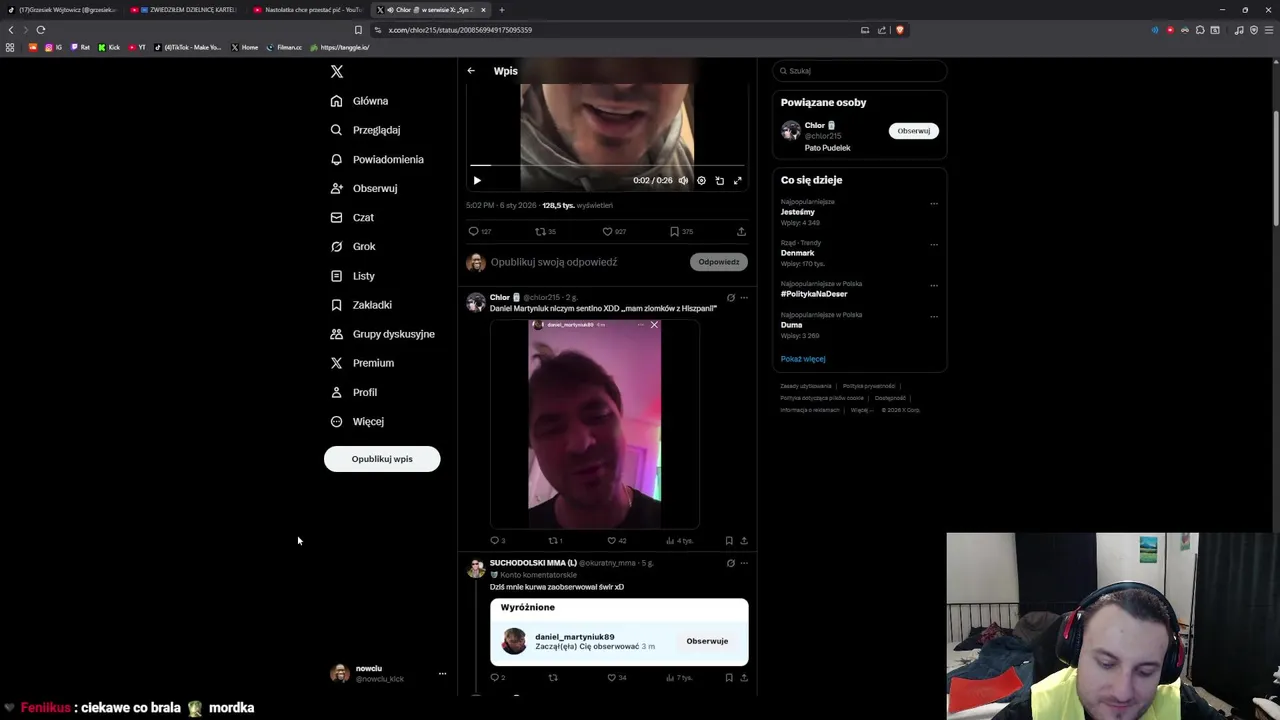Like the SUCHODOLSKI MMA reply (34)
The width and height of the screenshot is (1280, 720).
[x=616, y=678]
